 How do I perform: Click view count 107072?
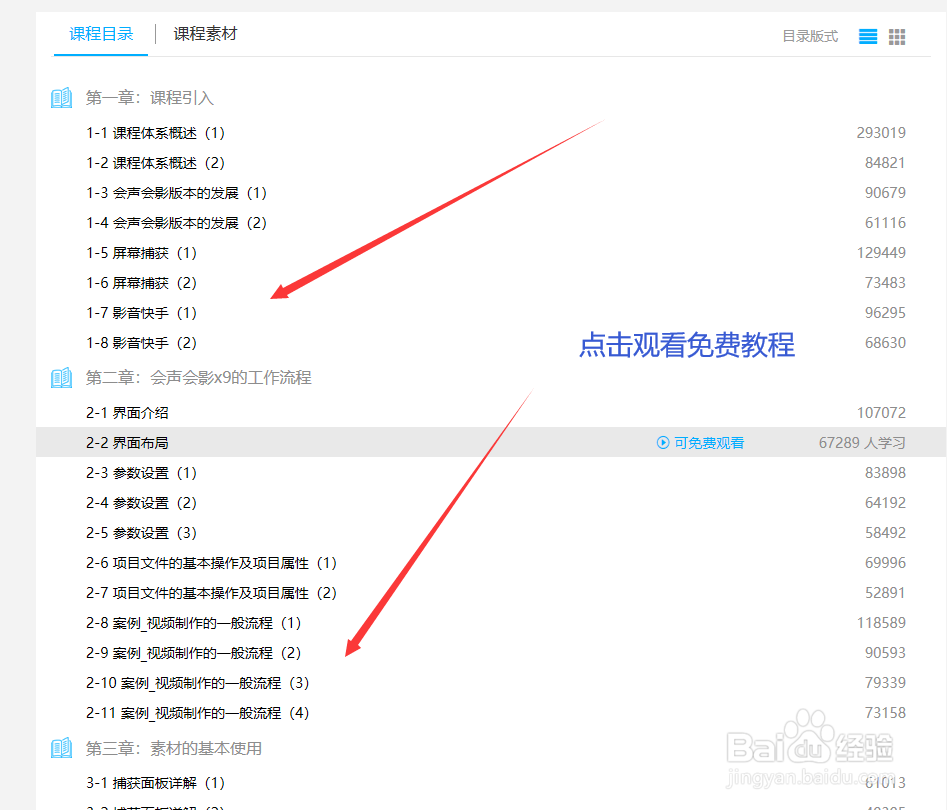tap(881, 413)
